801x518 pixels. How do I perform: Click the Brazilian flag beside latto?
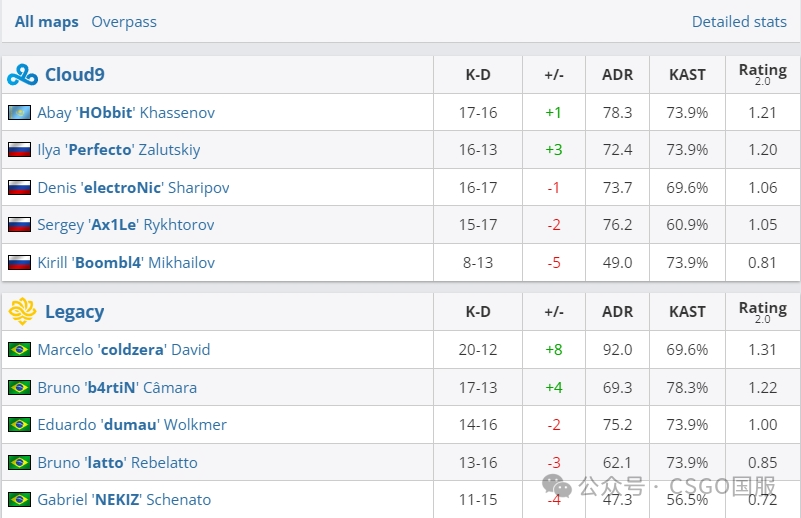coord(19,463)
